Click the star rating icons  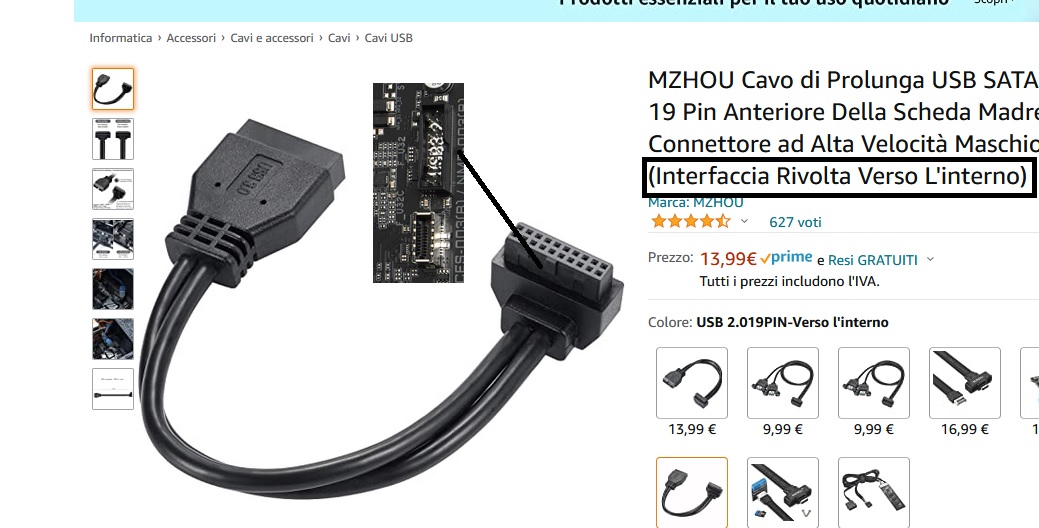[690, 221]
